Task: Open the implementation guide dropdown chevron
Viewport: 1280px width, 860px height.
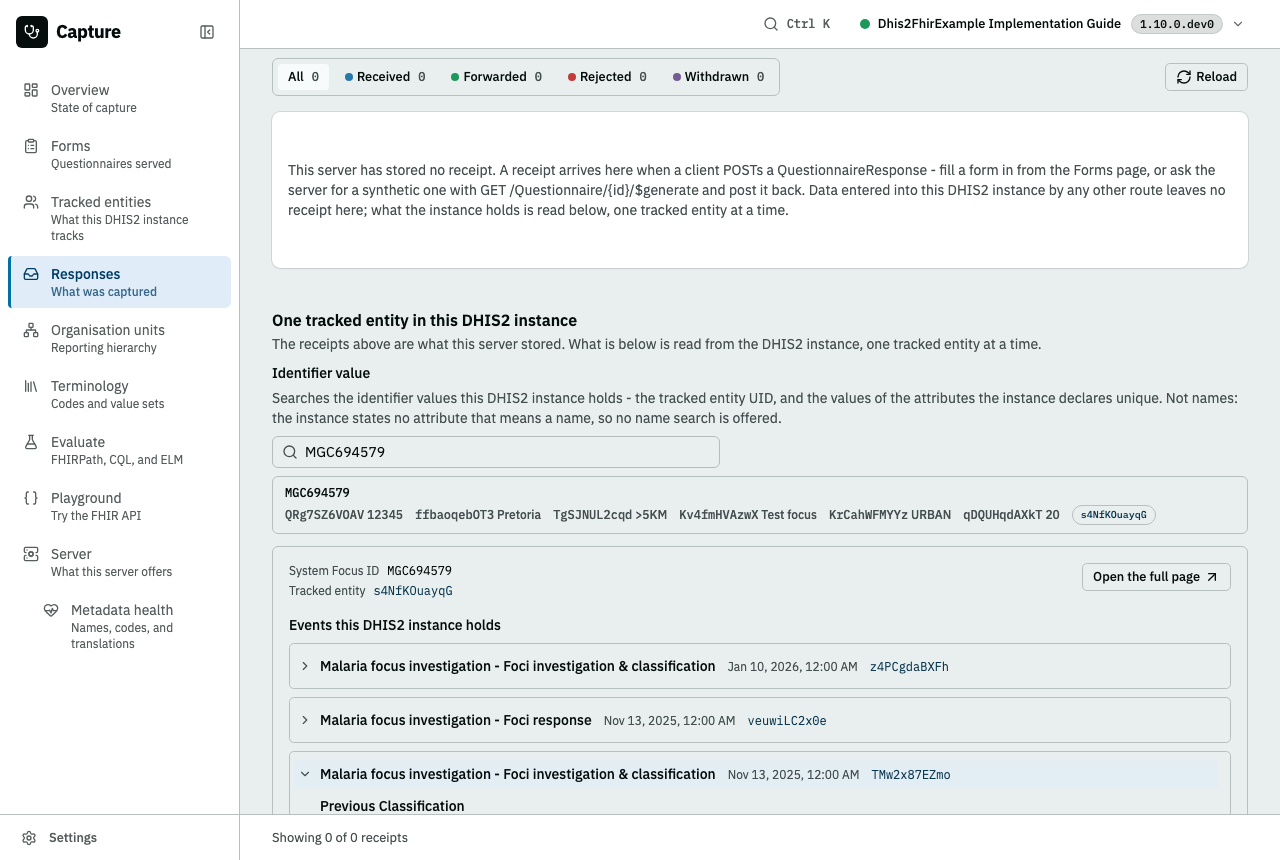Action: (1238, 24)
